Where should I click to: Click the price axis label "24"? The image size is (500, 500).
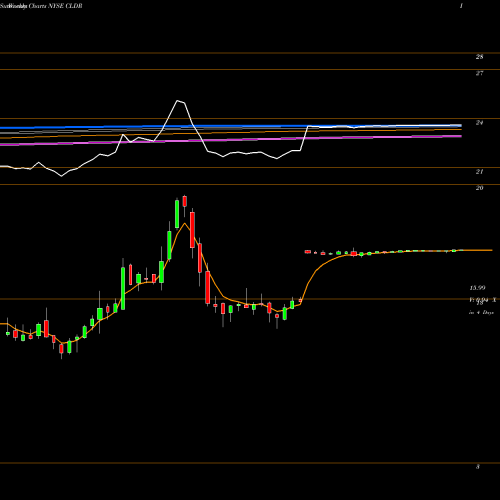(x=479, y=123)
